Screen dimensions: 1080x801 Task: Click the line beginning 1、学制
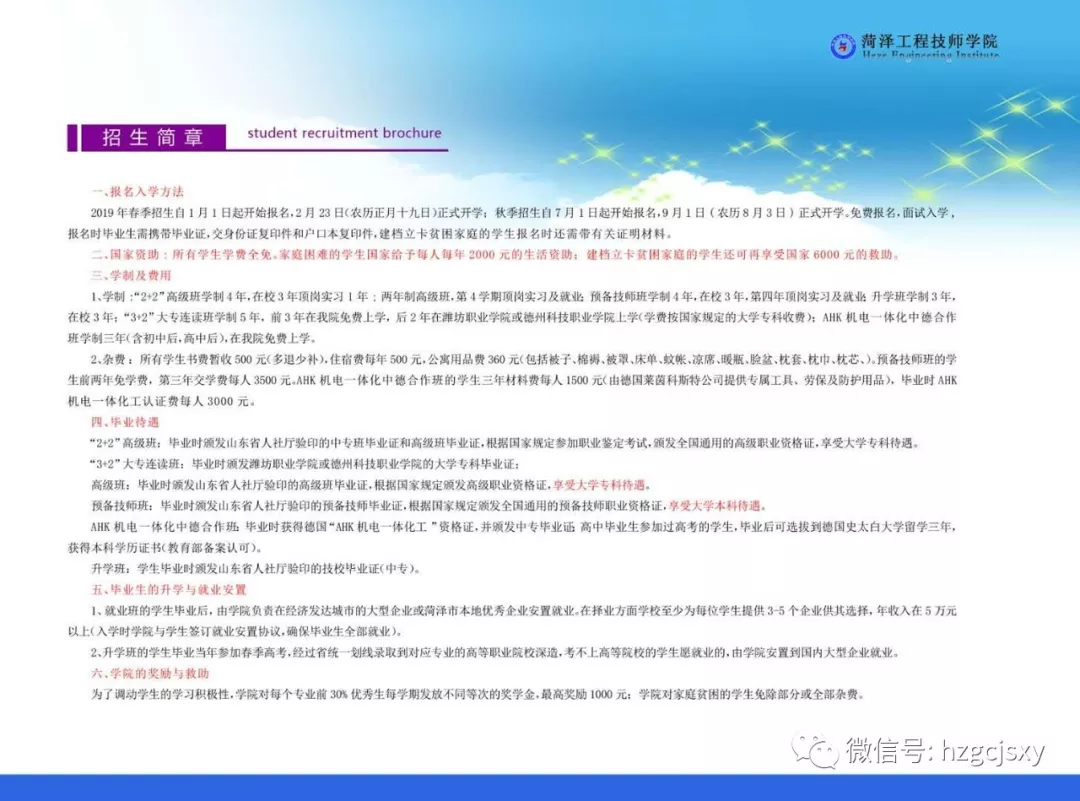523,296
